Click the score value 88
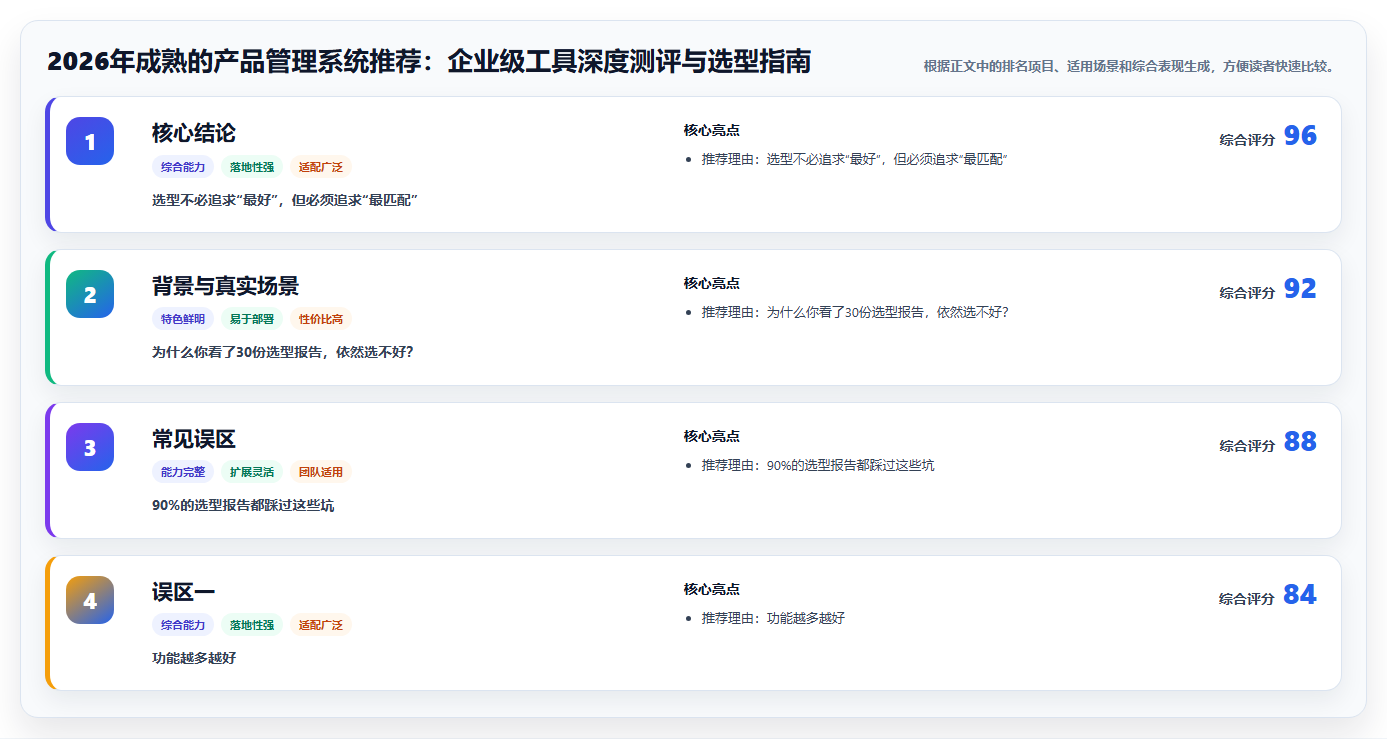The height and width of the screenshot is (739, 1387). pos(1300,442)
